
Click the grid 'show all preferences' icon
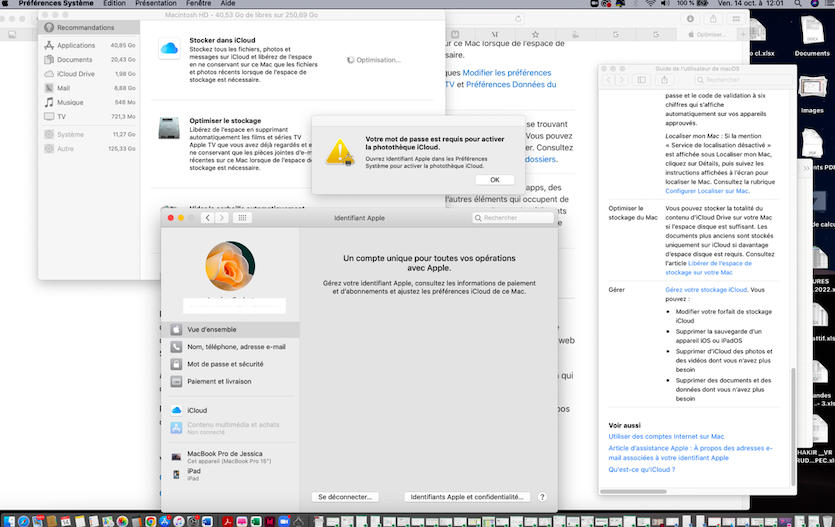[243, 217]
